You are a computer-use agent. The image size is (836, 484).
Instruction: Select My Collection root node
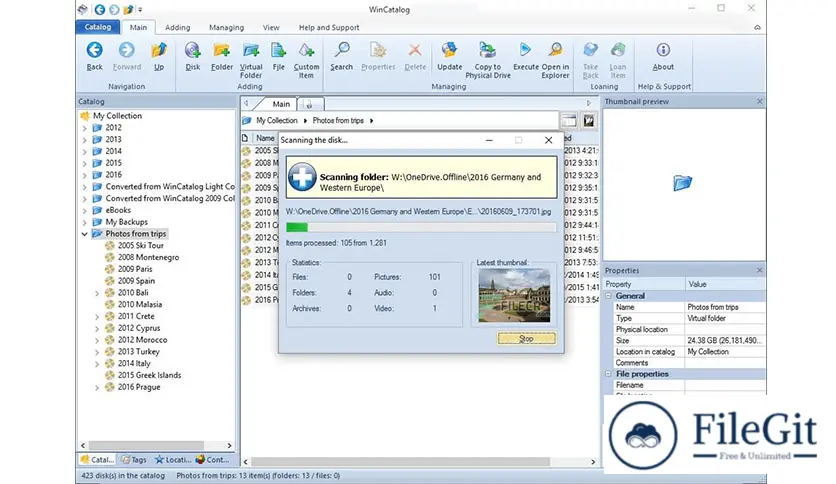point(117,116)
